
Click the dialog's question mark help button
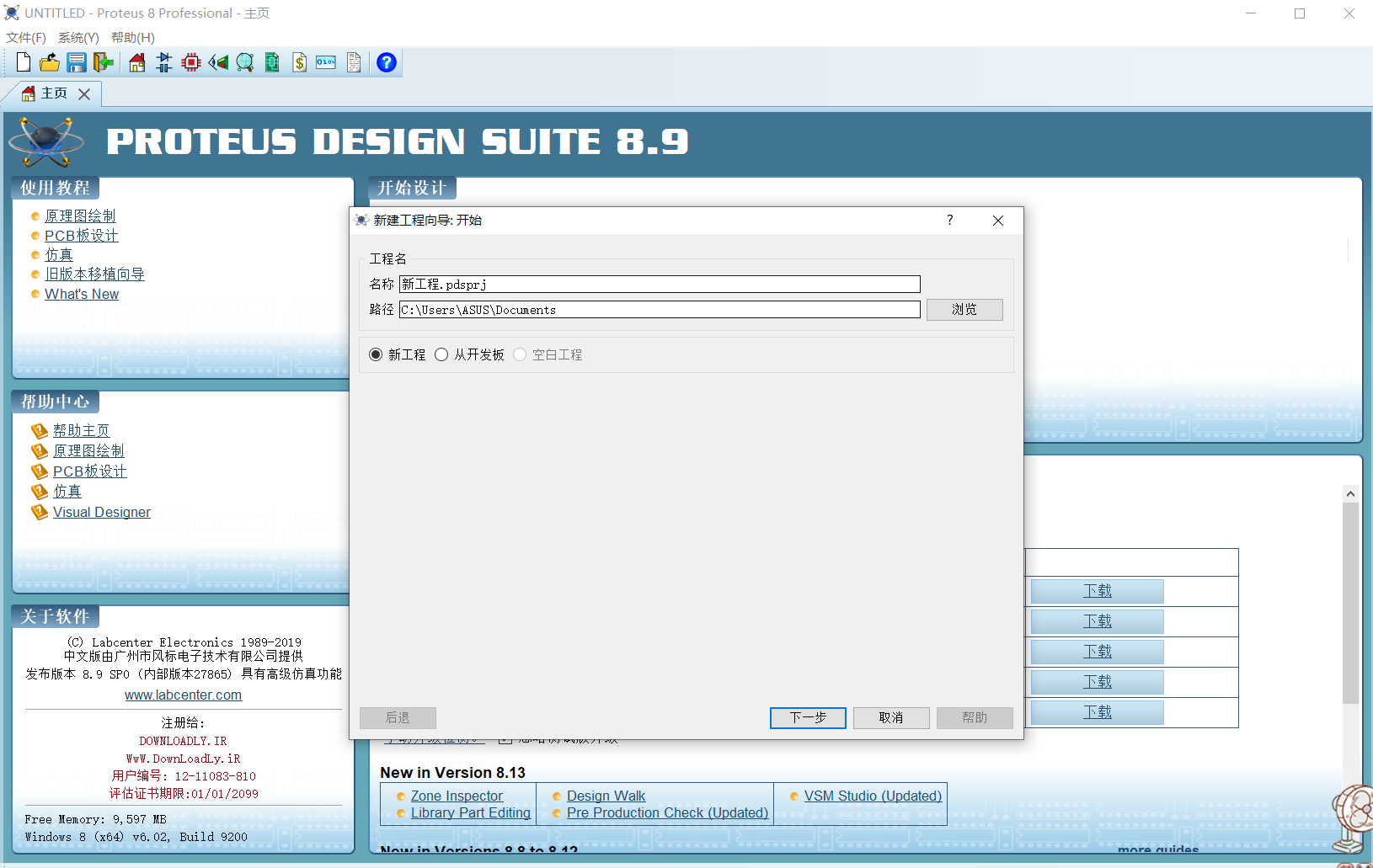pos(950,220)
